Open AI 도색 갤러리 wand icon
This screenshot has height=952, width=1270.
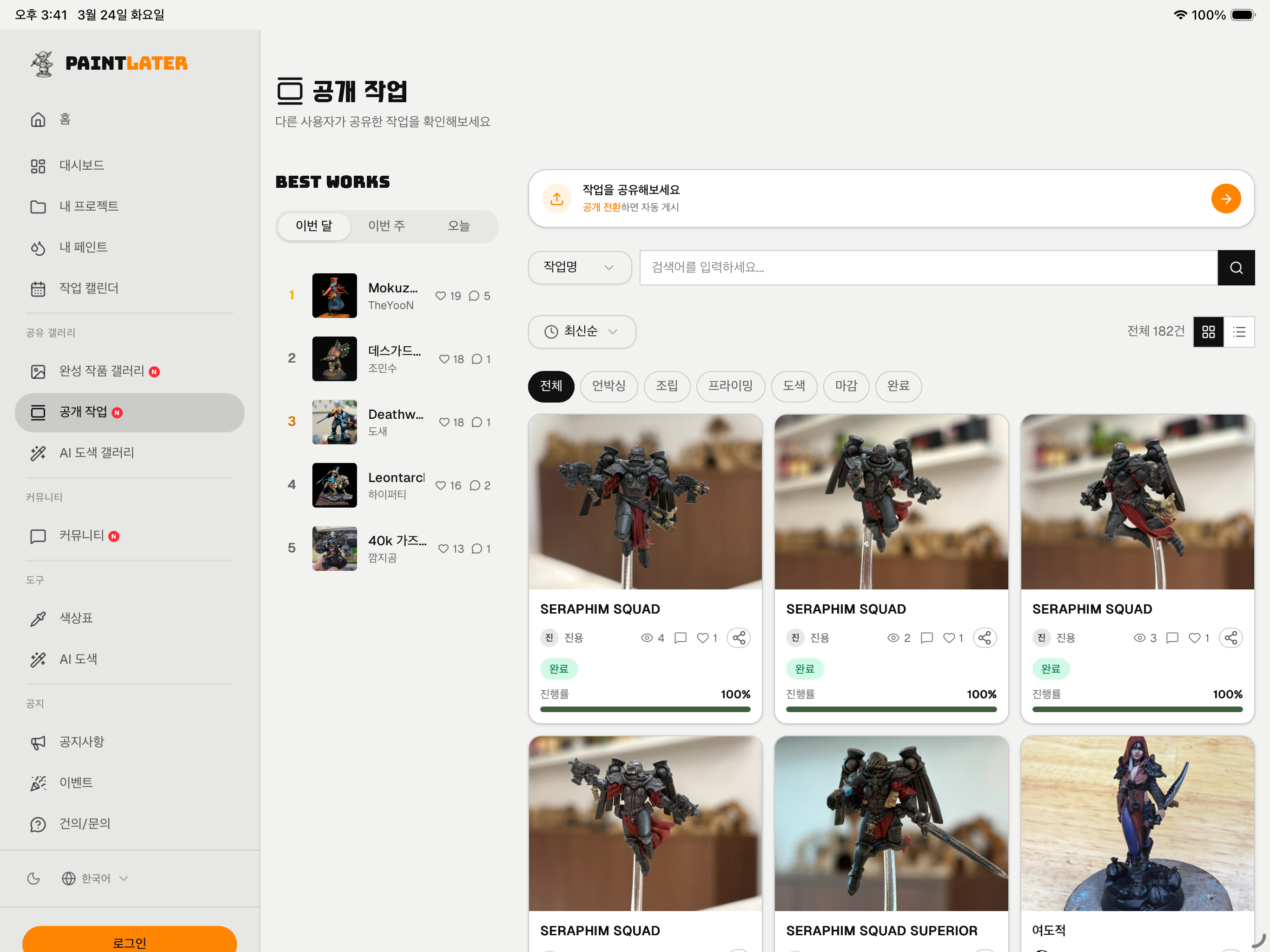point(38,453)
